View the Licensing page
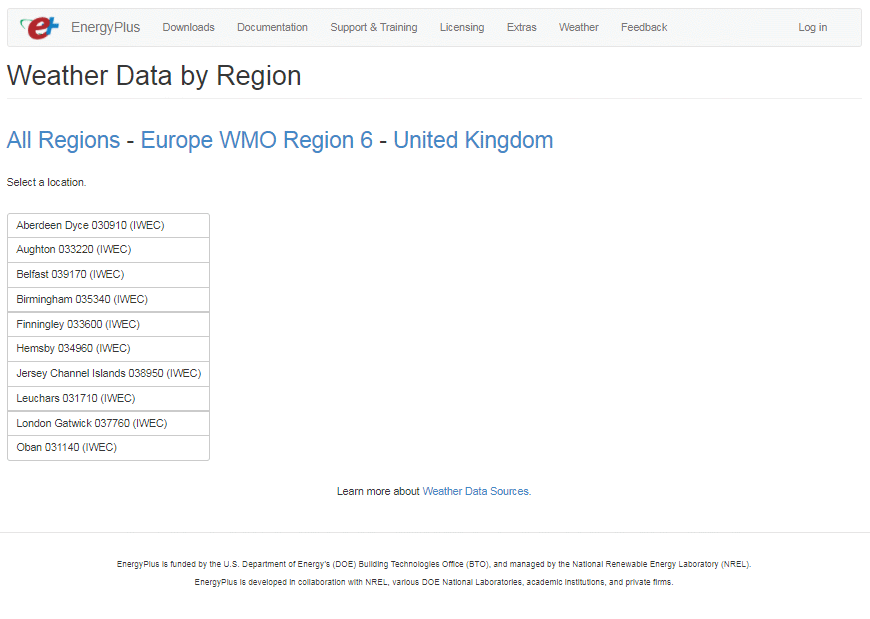This screenshot has width=870, height=619. (461, 27)
